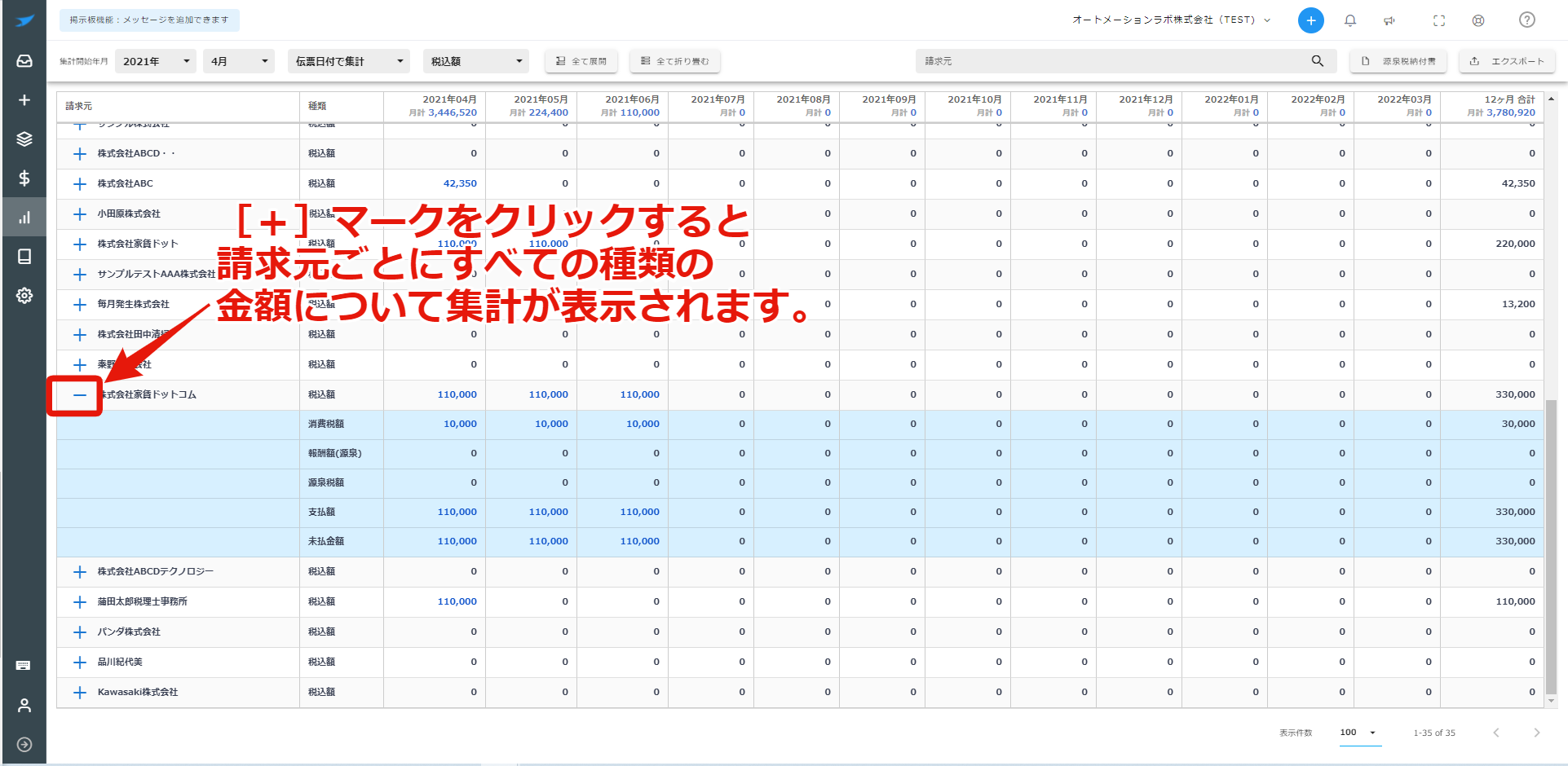The height and width of the screenshot is (766, 1568).
Task: Click the lifebuoy support icon
Action: (x=1478, y=20)
